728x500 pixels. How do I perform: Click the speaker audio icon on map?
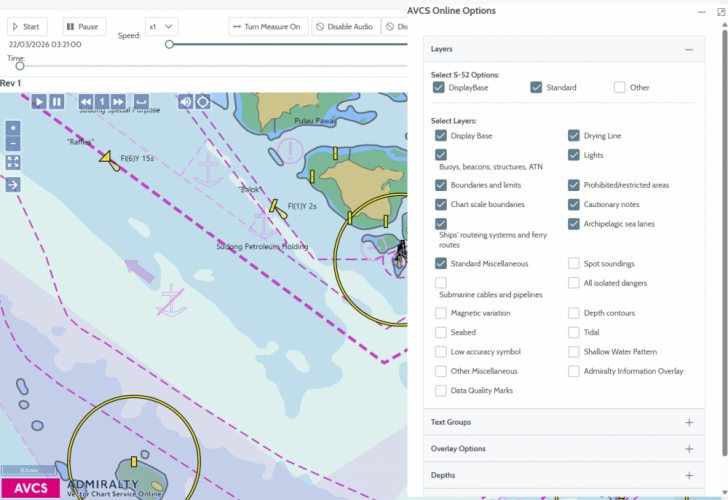coord(185,101)
